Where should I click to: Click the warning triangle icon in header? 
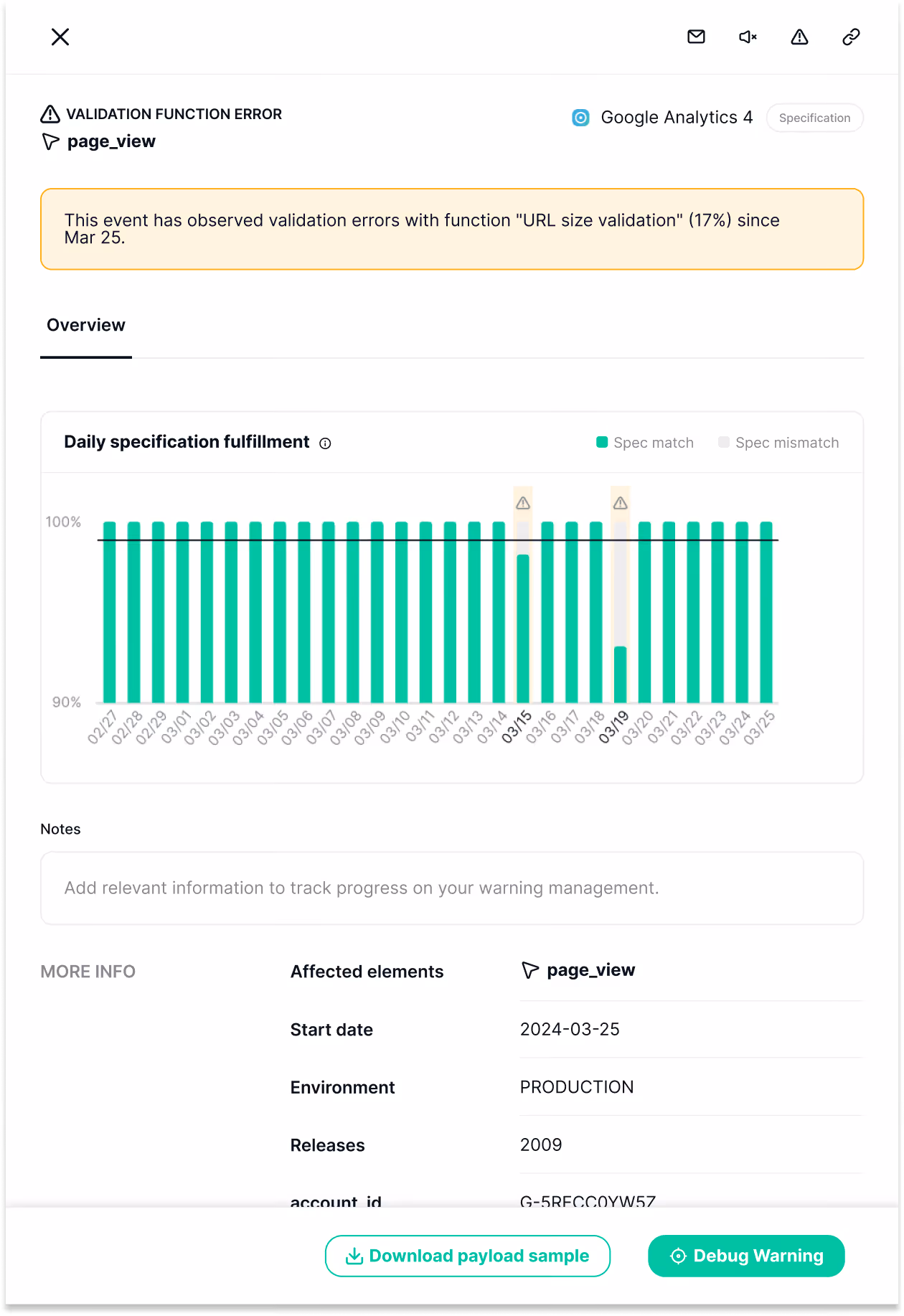point(799,37)
